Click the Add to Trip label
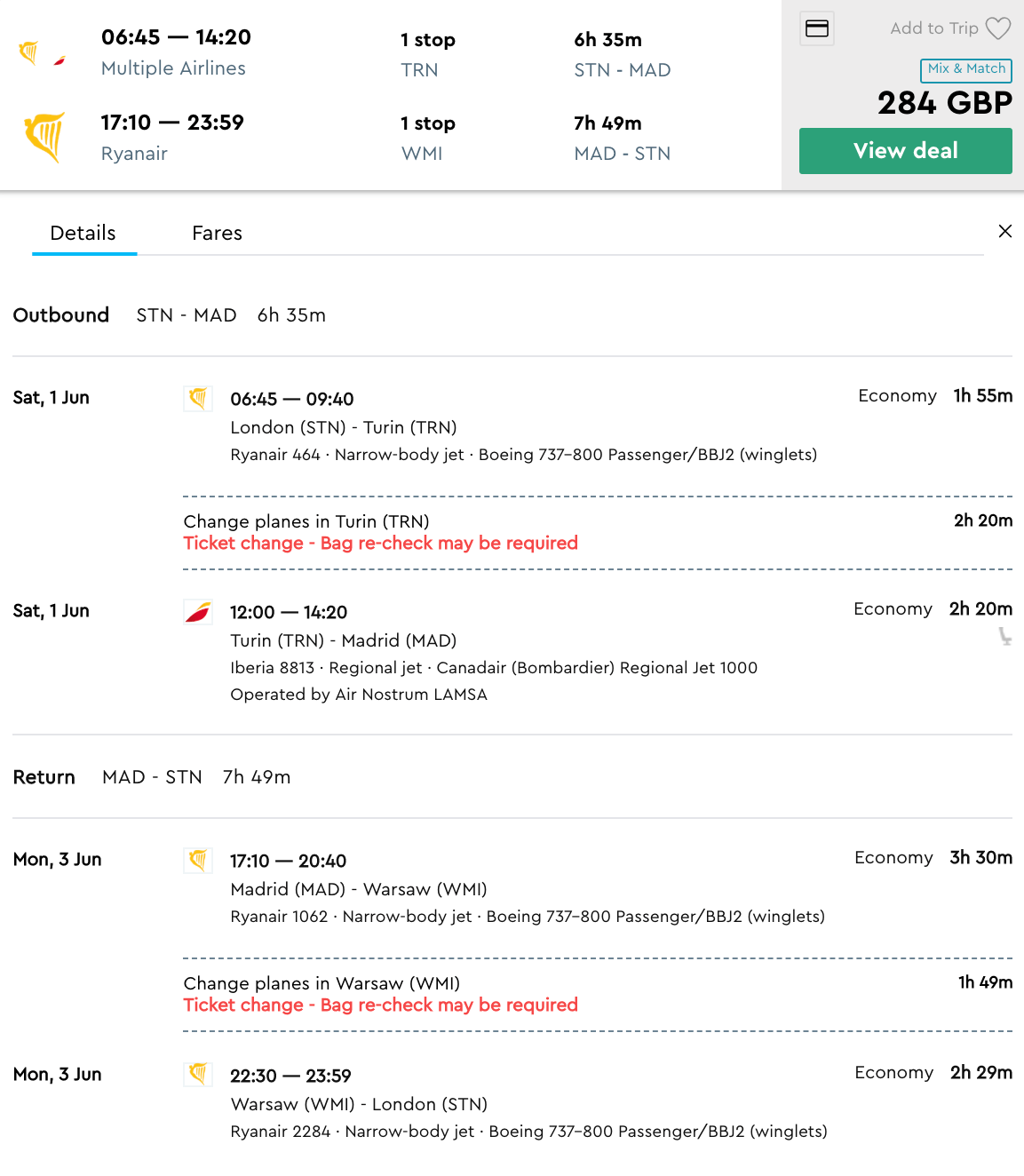 [933, 28]
